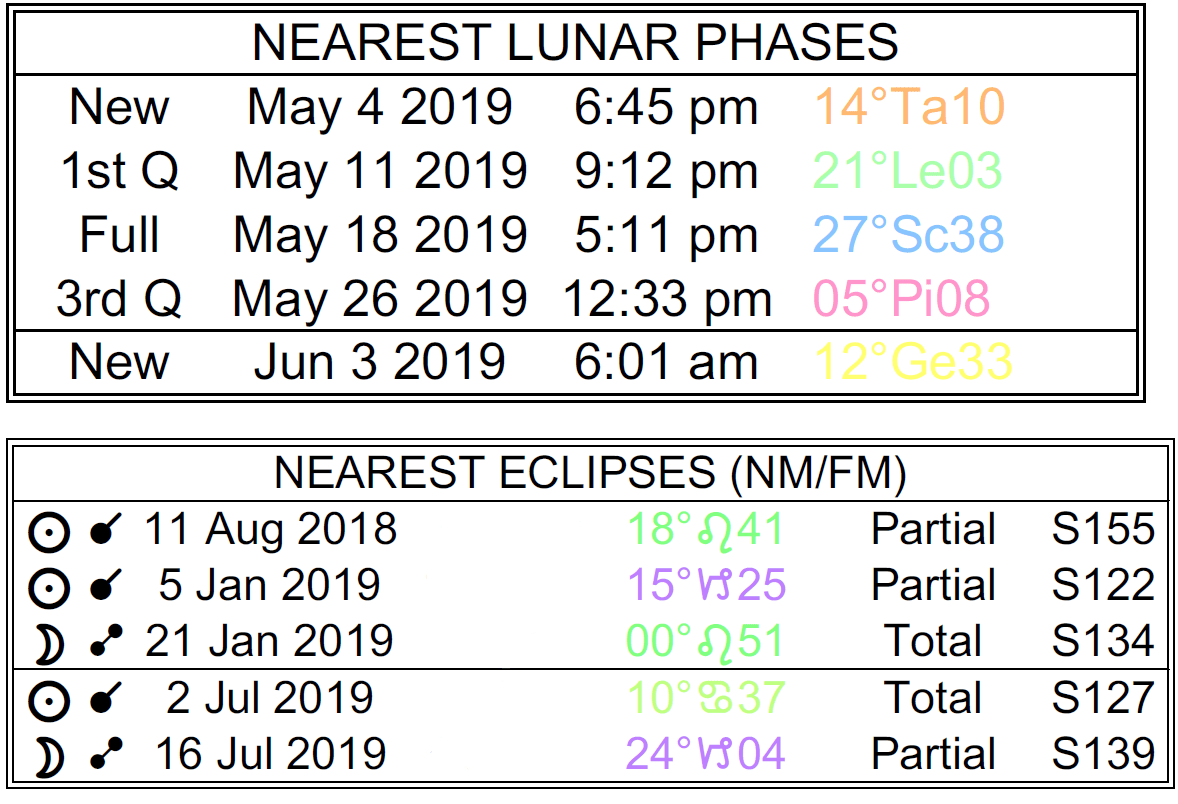The width and height of the screenshot is (1178, 804).
Task: Select the Moon symbol beside 21 Jan 2019
Action: (x=48, y=644)
